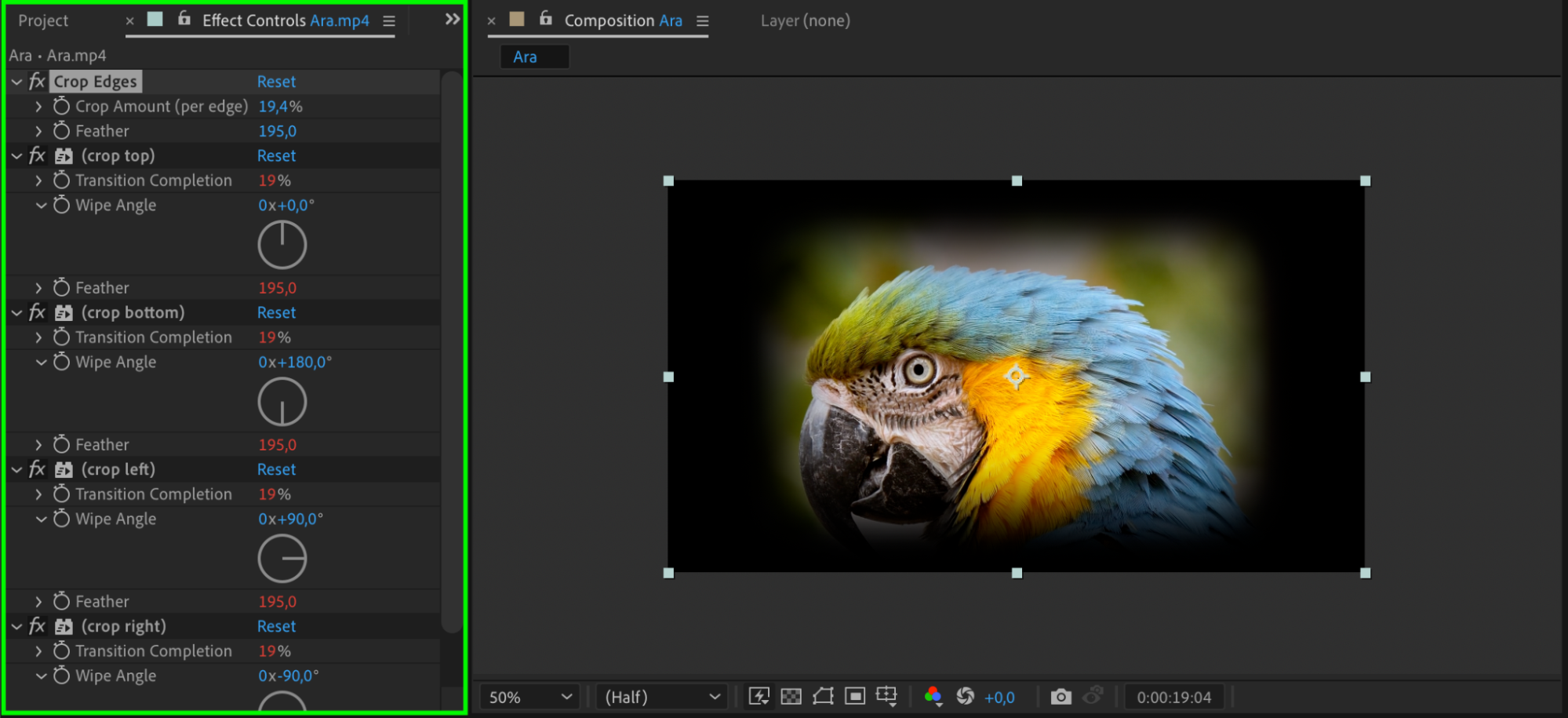The width and height of the screenshot is (1568, 718).
Task: Toggle mask and shape path visibility
Action: coord(823,696)
